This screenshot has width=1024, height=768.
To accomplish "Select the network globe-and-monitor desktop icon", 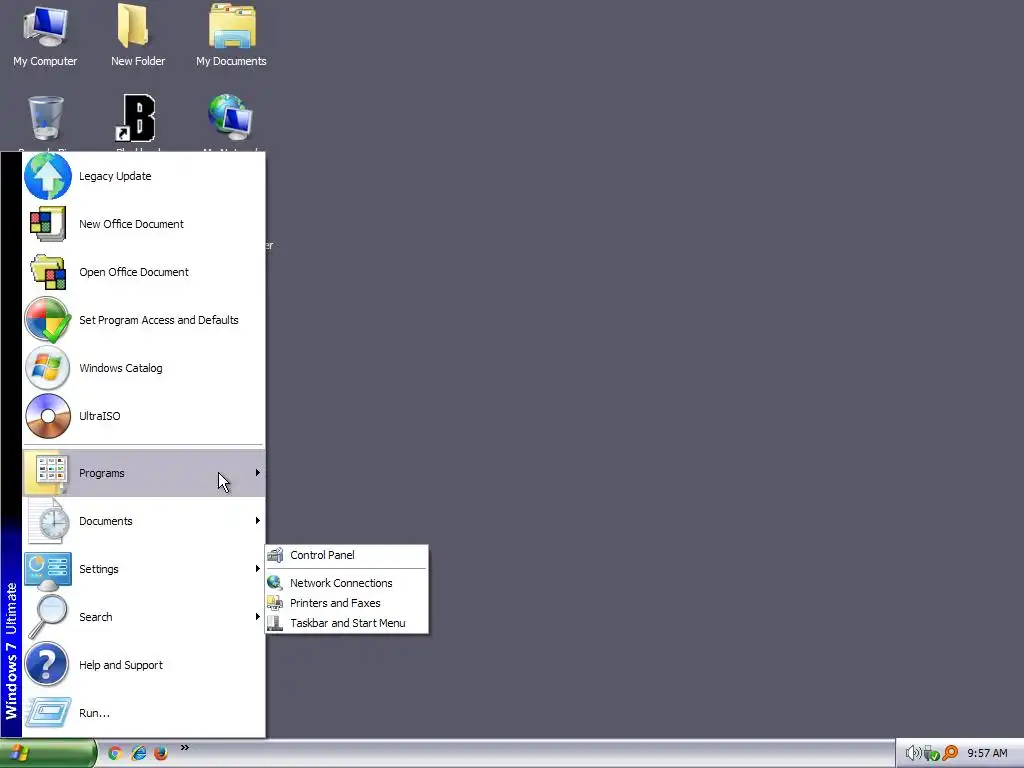I will pyautogui.click(x=230, y=118).
